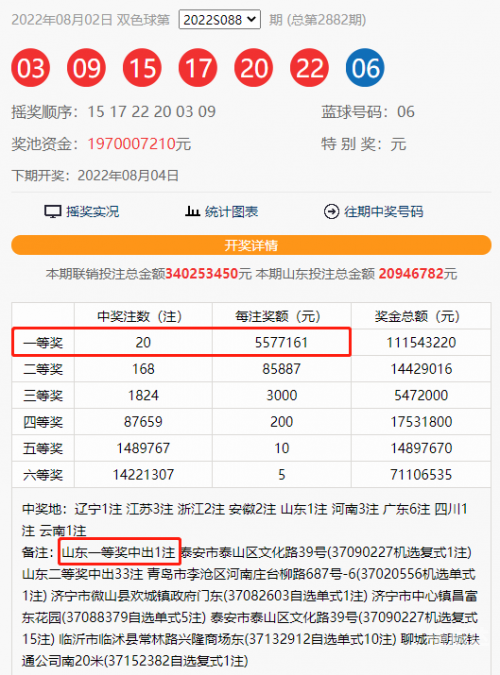Select second prize total 14429016
The width and height of the screenshot is (500, 675).
point(421,369)
